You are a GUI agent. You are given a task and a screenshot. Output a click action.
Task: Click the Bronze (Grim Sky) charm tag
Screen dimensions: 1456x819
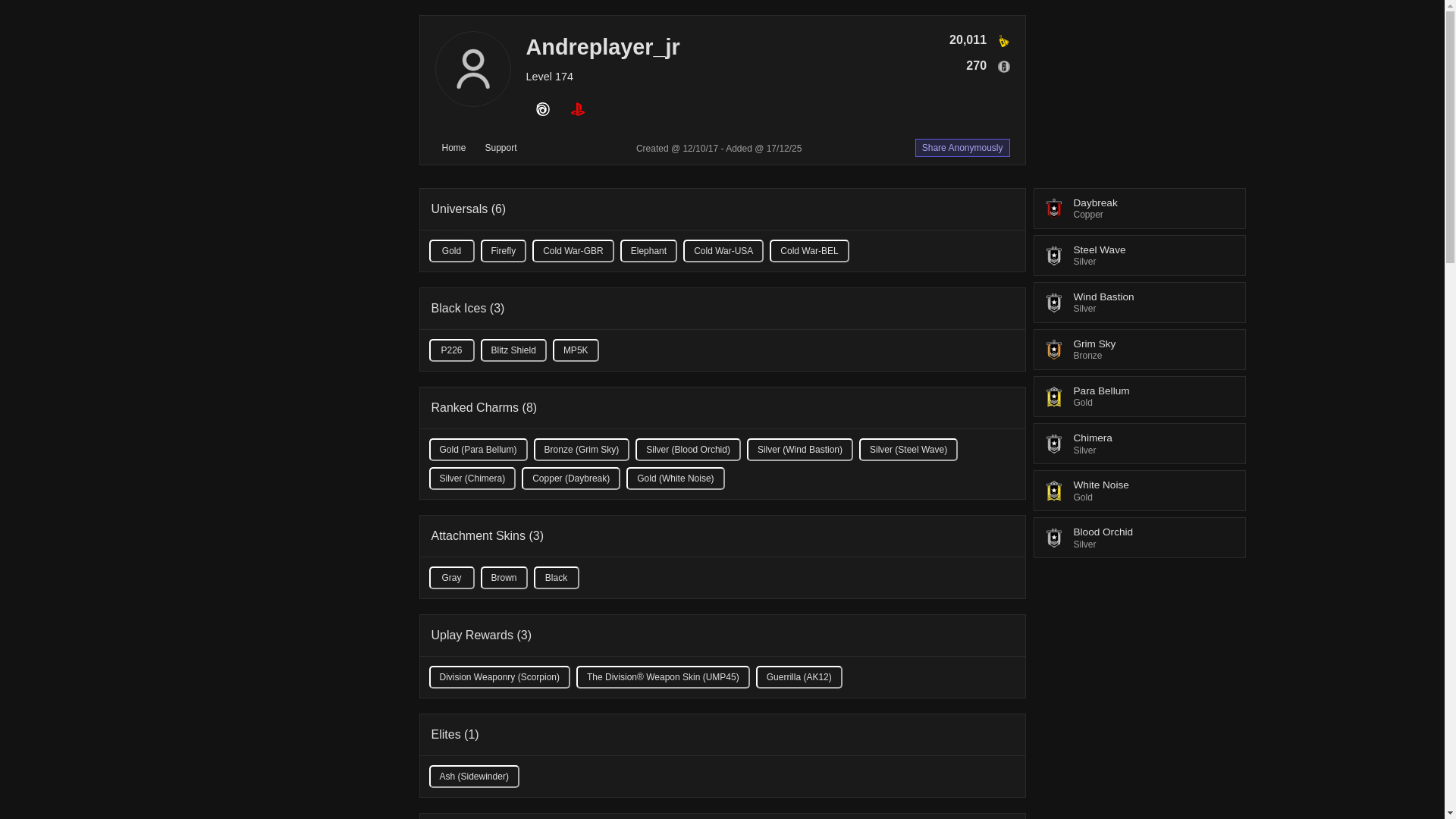tap(582, 450)
